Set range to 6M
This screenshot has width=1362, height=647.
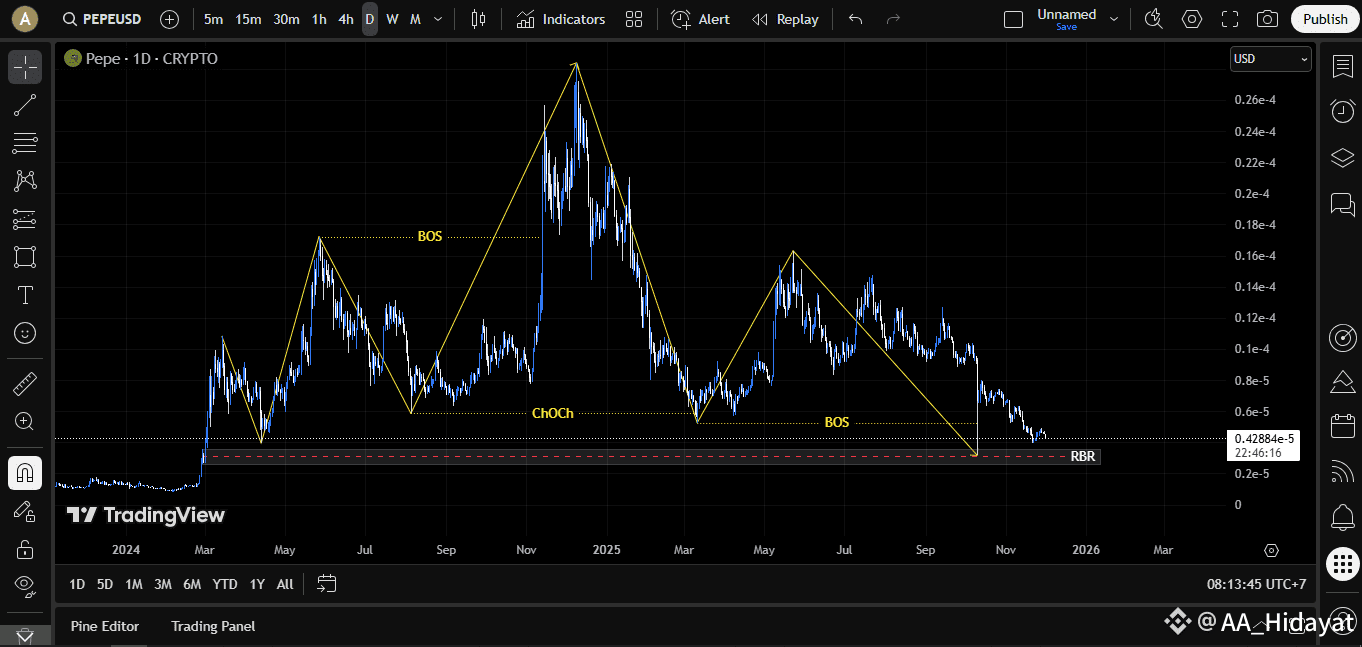click(192, 584)
